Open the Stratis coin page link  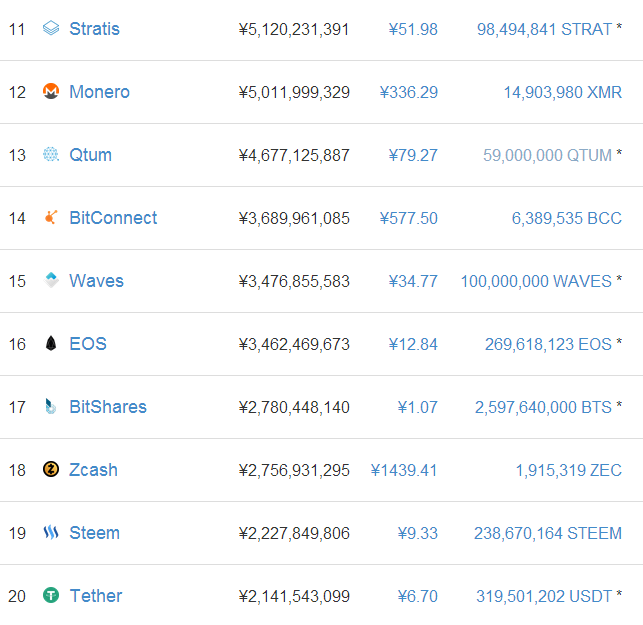pyautogui.click(x=94, y=29)
